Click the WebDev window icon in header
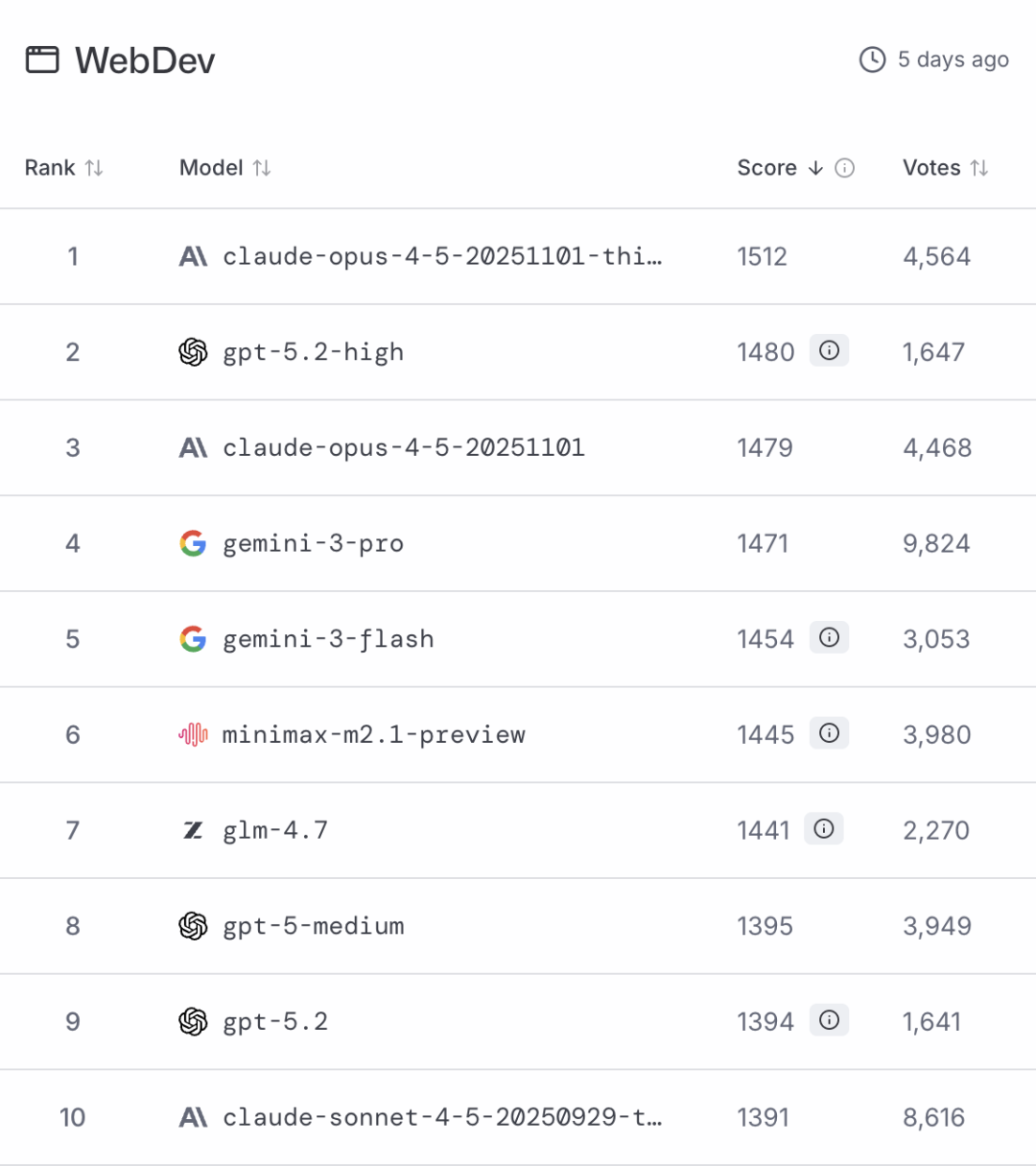This screenshot has width=1036, height=1166. (x=42, y=60)
